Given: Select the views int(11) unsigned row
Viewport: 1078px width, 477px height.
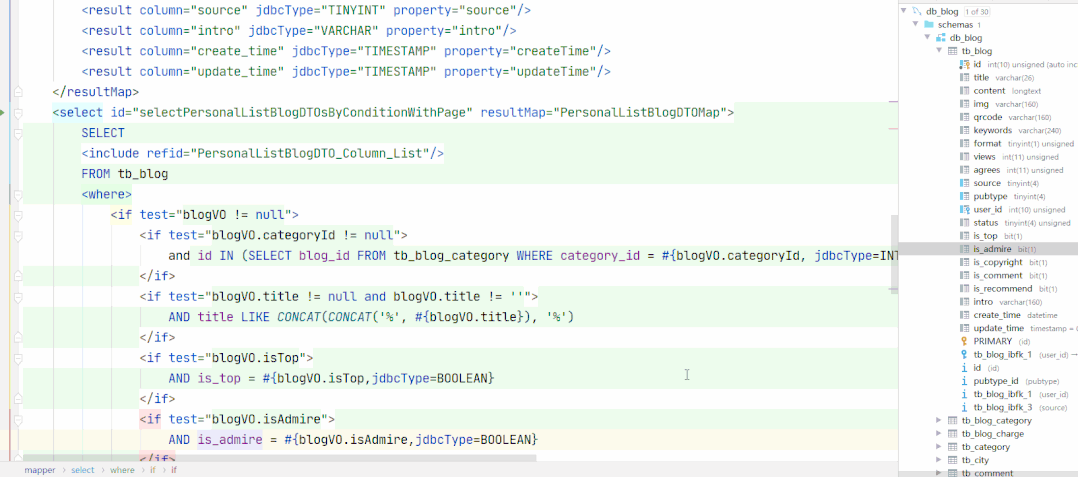Looking at the screenshot, I should (x=988, y=157).
